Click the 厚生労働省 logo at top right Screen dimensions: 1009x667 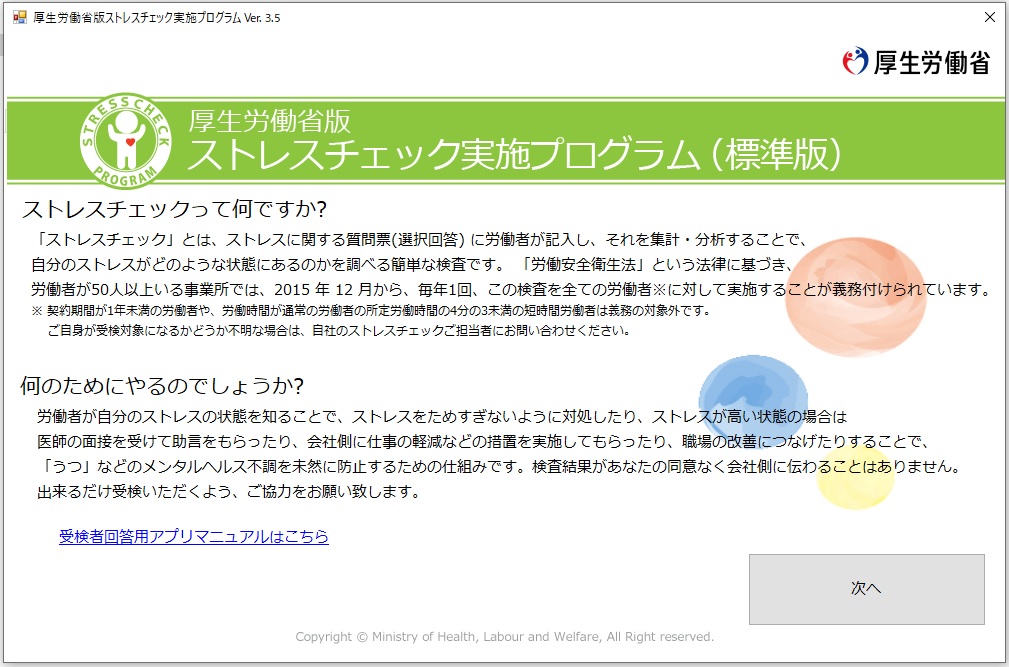click(916, 62)
